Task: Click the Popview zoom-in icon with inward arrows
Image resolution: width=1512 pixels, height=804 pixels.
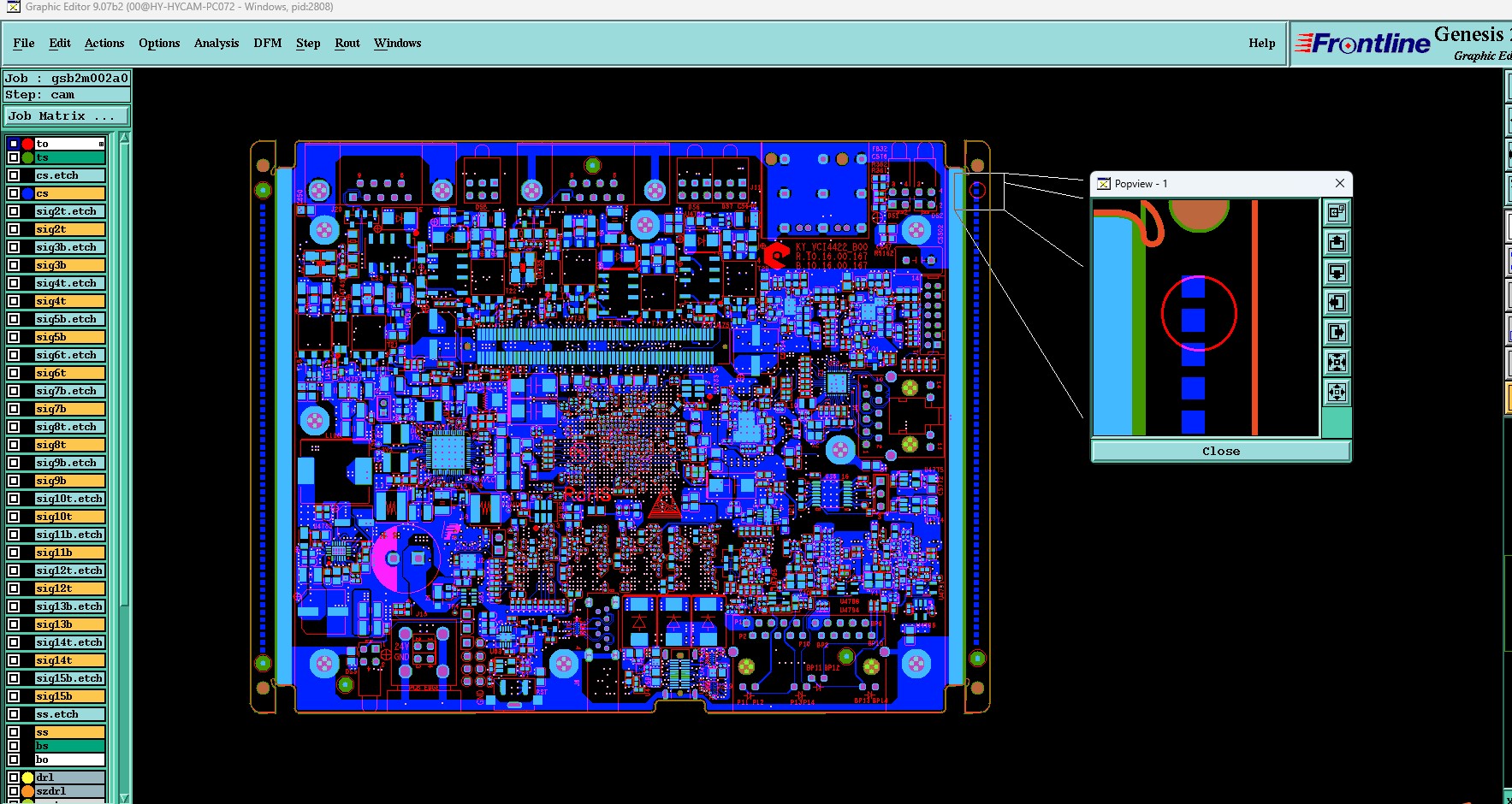Action: 1337,363
